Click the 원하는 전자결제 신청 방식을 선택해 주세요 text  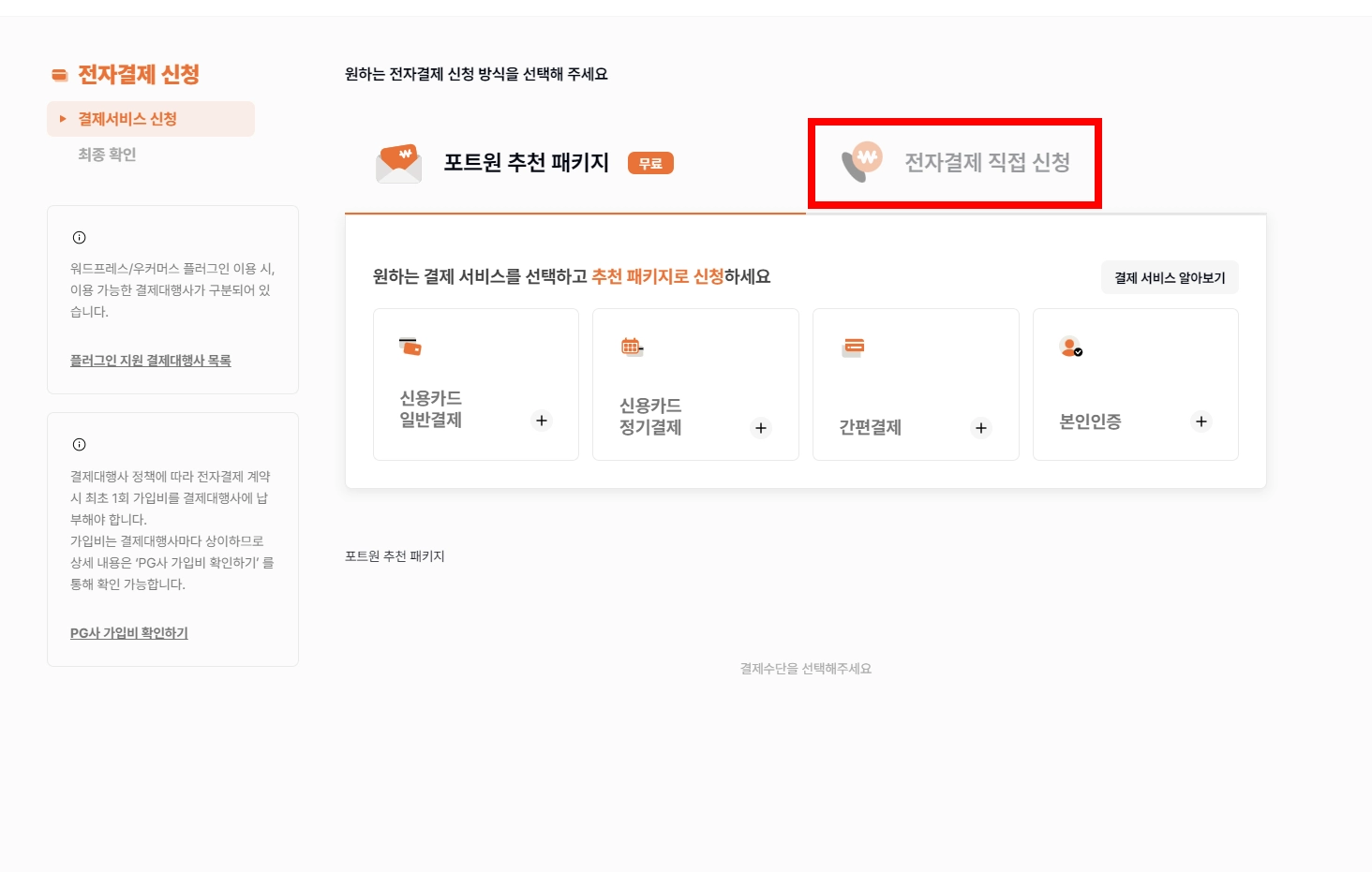[476, 74]
